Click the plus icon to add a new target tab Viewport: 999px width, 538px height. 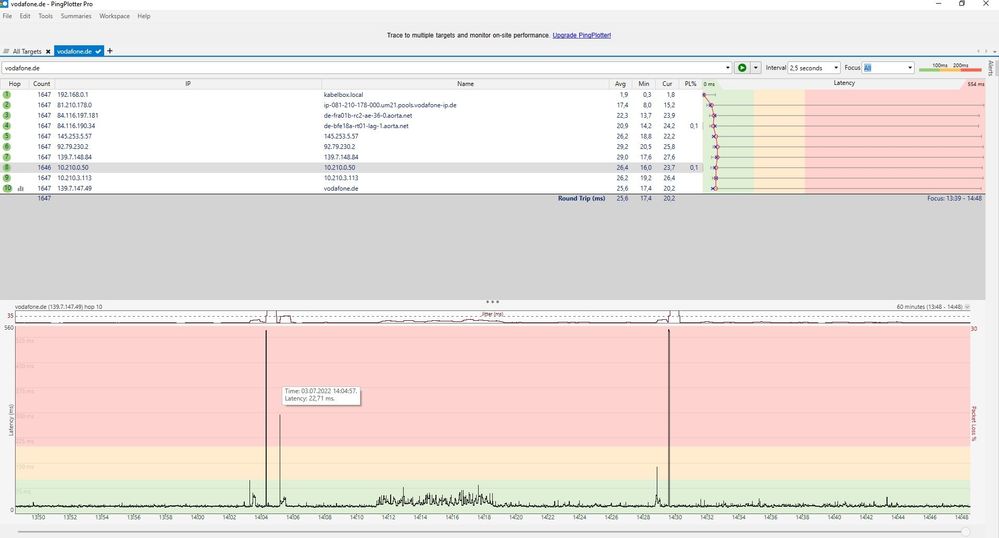[110, 51]
